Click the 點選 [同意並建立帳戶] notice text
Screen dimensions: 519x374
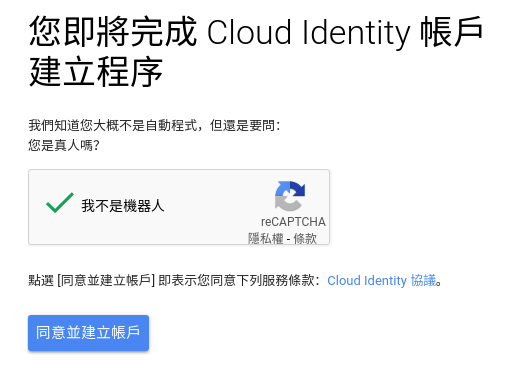coord(92,280)
